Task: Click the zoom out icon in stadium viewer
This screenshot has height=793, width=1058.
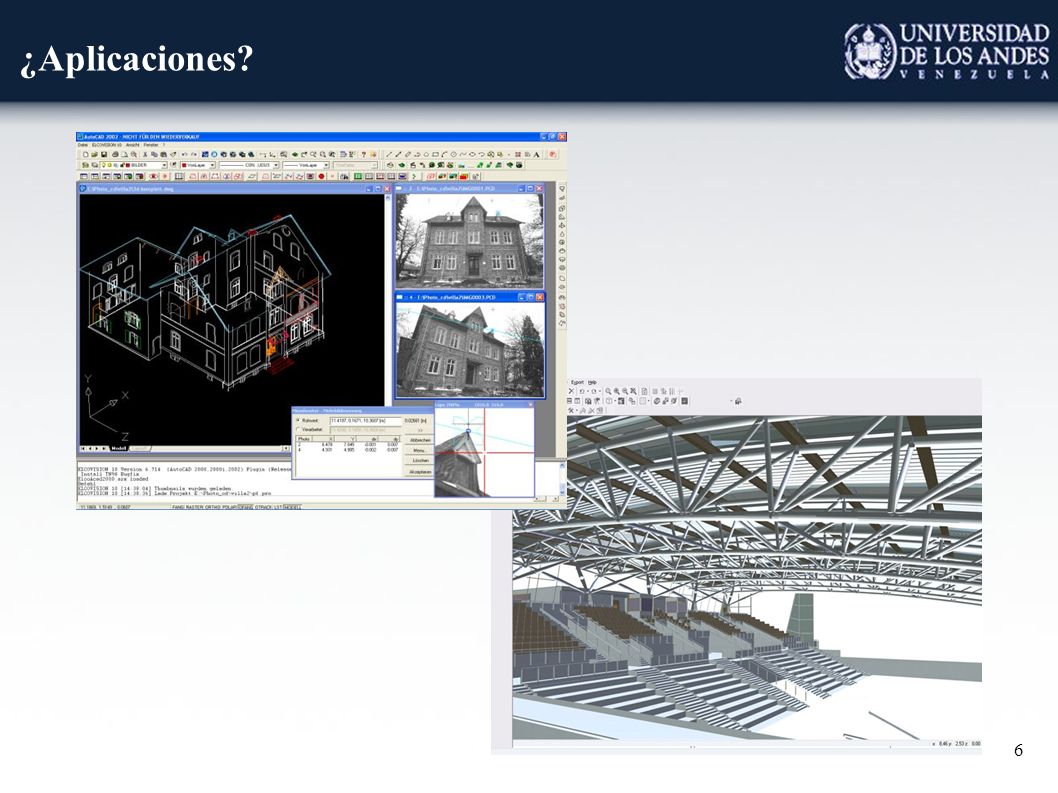Action: click(x=625, y=391)
